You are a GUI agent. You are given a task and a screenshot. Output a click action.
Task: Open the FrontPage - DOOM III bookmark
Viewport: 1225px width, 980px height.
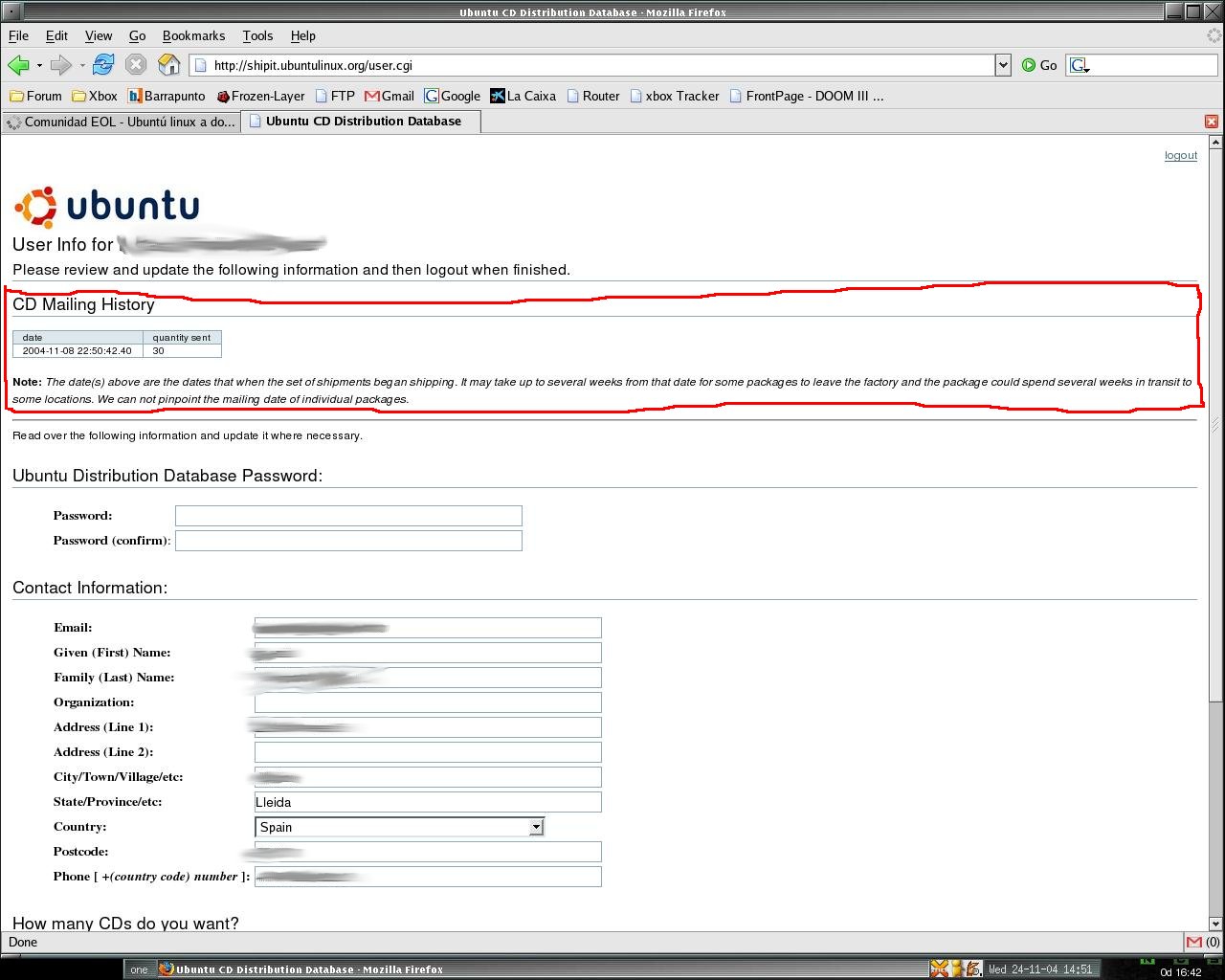(x=807, y=96)
